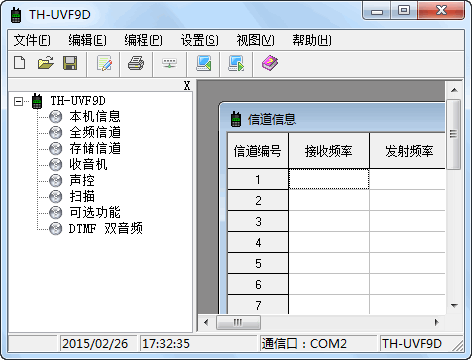Screen dimensions: 472x360
Task: Click the vertical scrollbar thumb
Action: coord(453,134)
